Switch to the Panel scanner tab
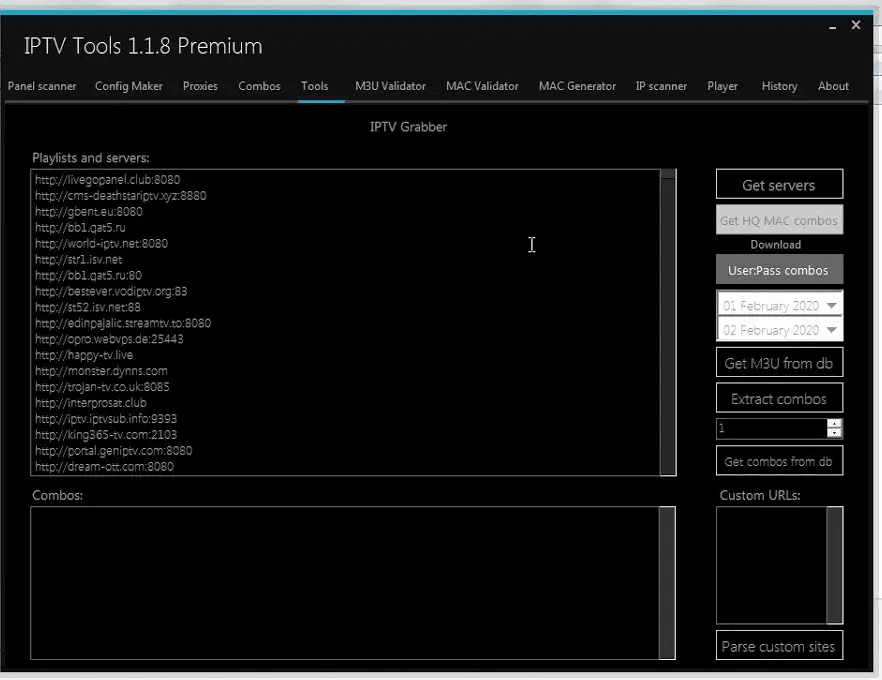 (42, 87)
